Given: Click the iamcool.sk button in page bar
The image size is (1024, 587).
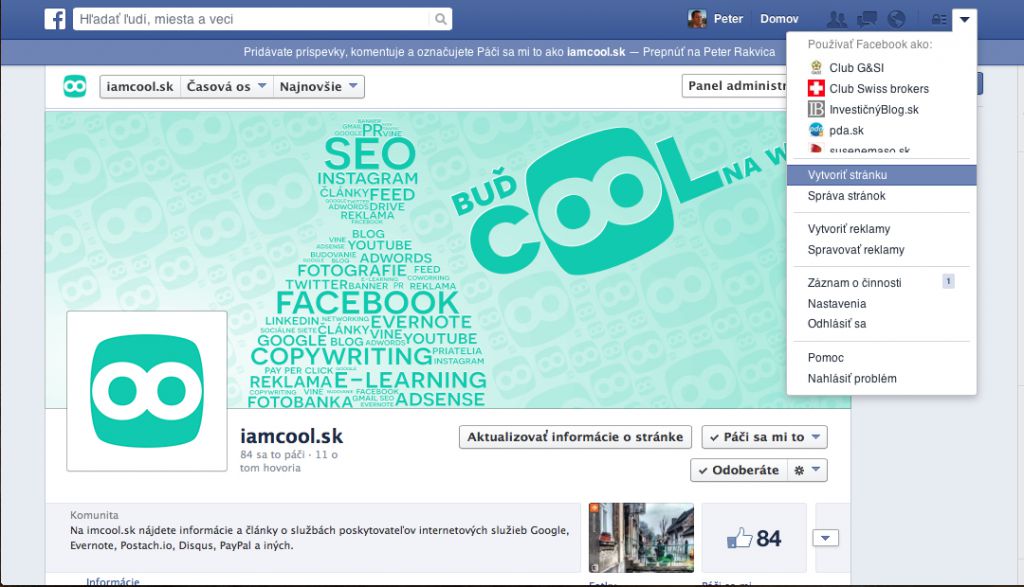Looking at the screenshot, I should point(140,86).
